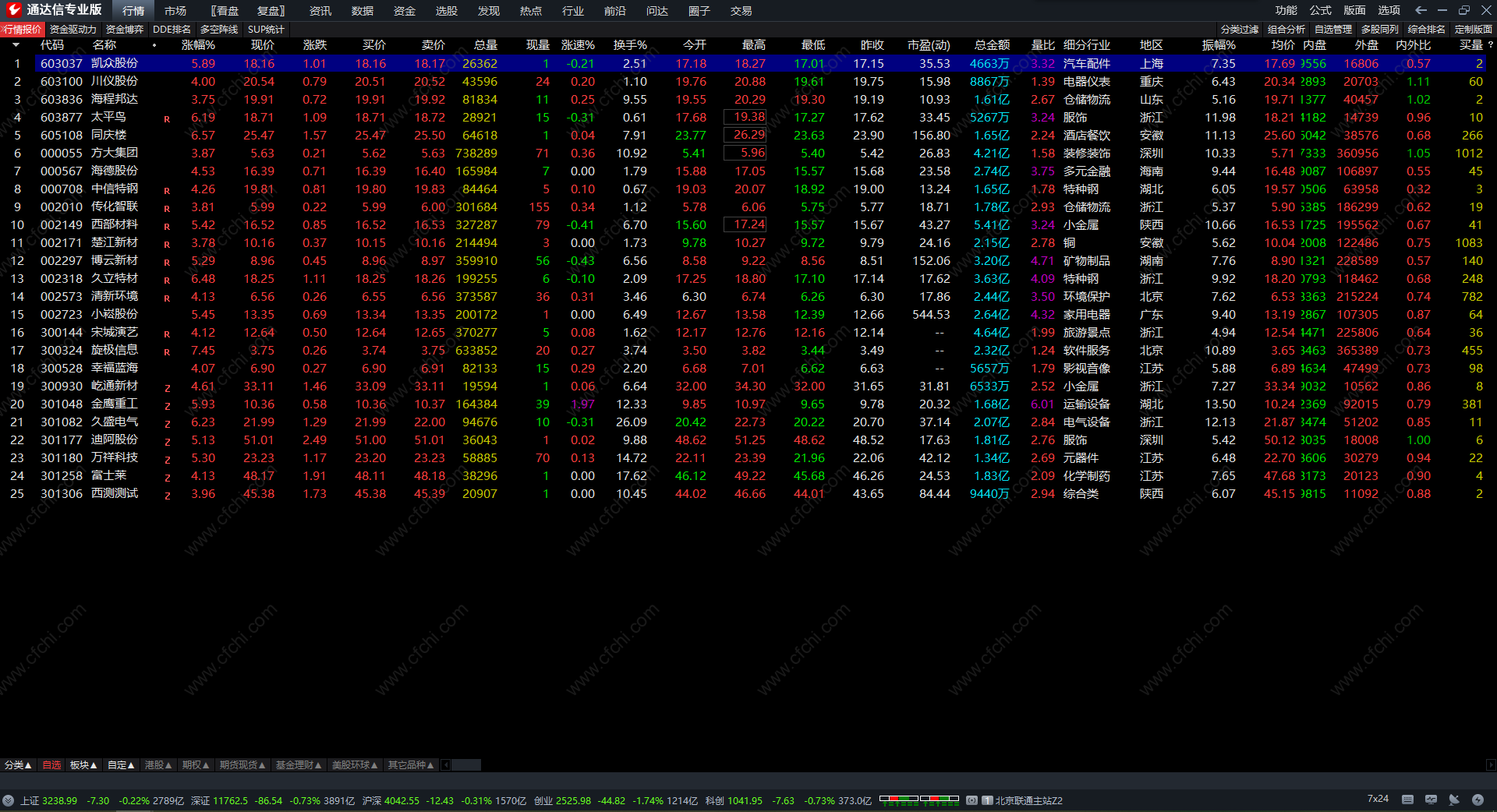Click the 组合分析 button

point(1286,30)
